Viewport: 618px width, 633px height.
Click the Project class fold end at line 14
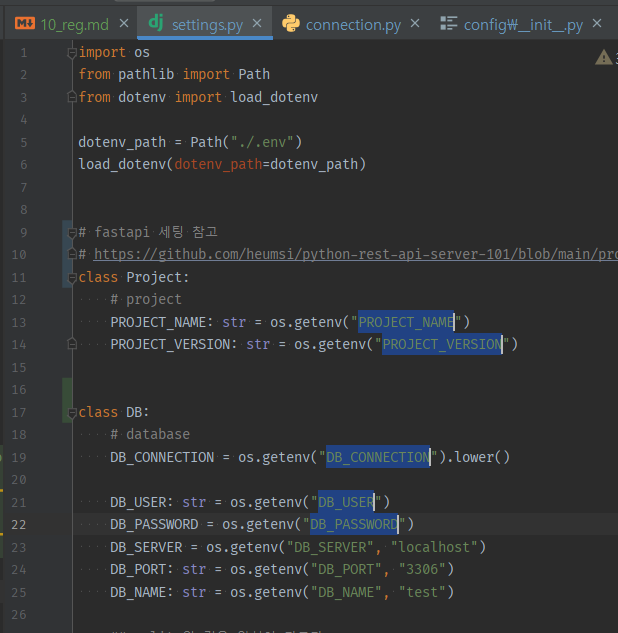click(x=72, y=344)
